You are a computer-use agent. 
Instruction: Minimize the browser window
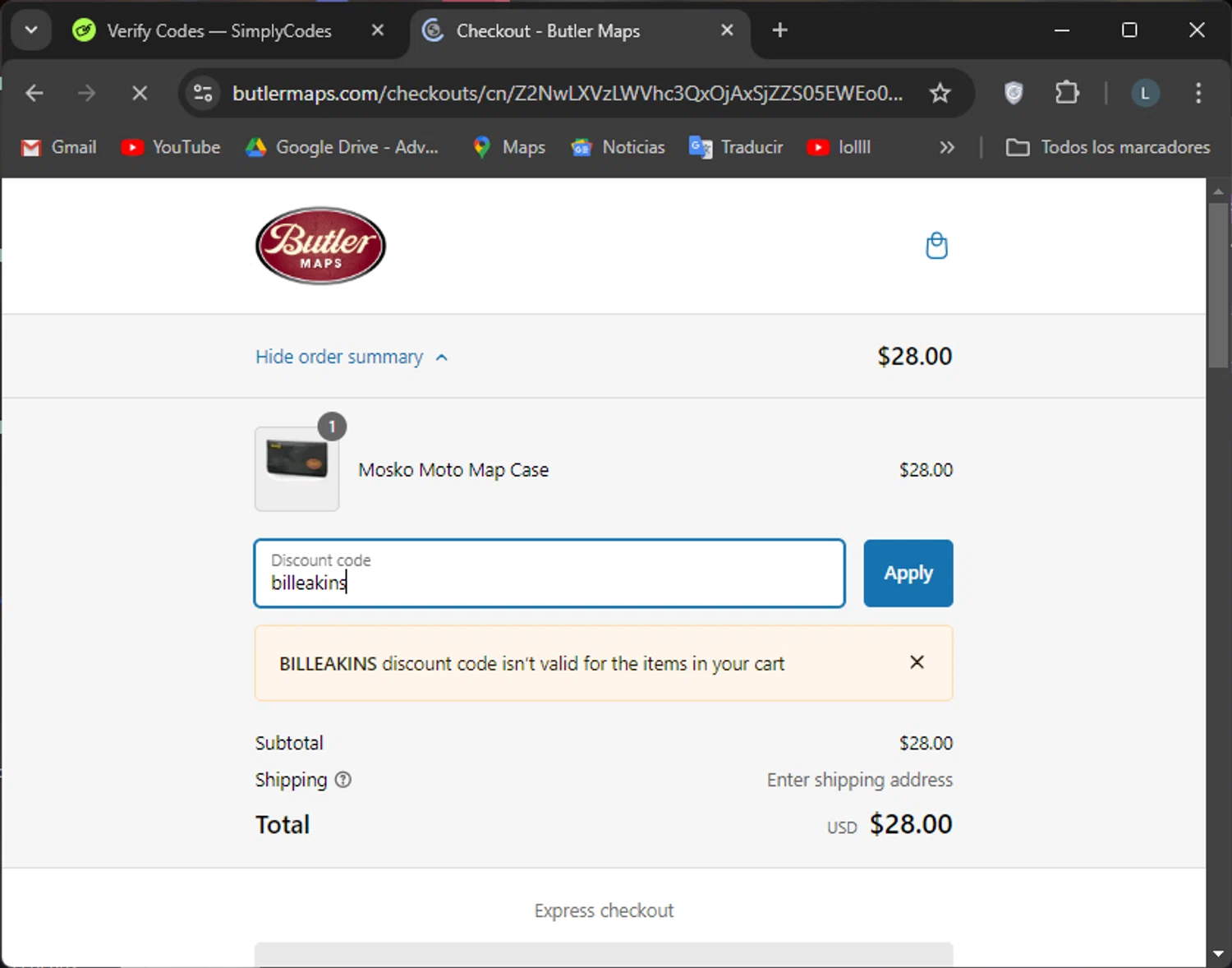[x=1062, y=30]
